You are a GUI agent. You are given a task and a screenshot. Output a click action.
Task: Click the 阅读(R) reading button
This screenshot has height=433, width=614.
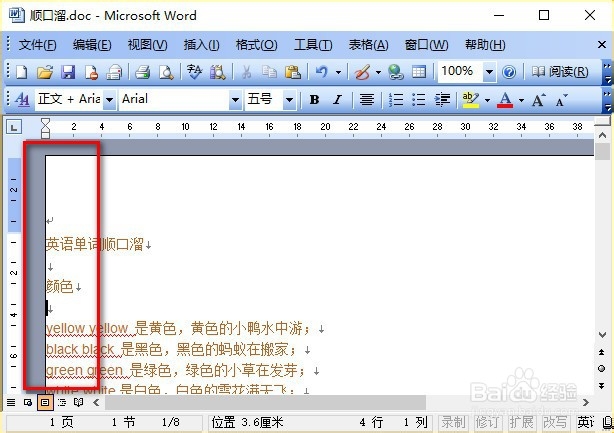tap(560, 72)
